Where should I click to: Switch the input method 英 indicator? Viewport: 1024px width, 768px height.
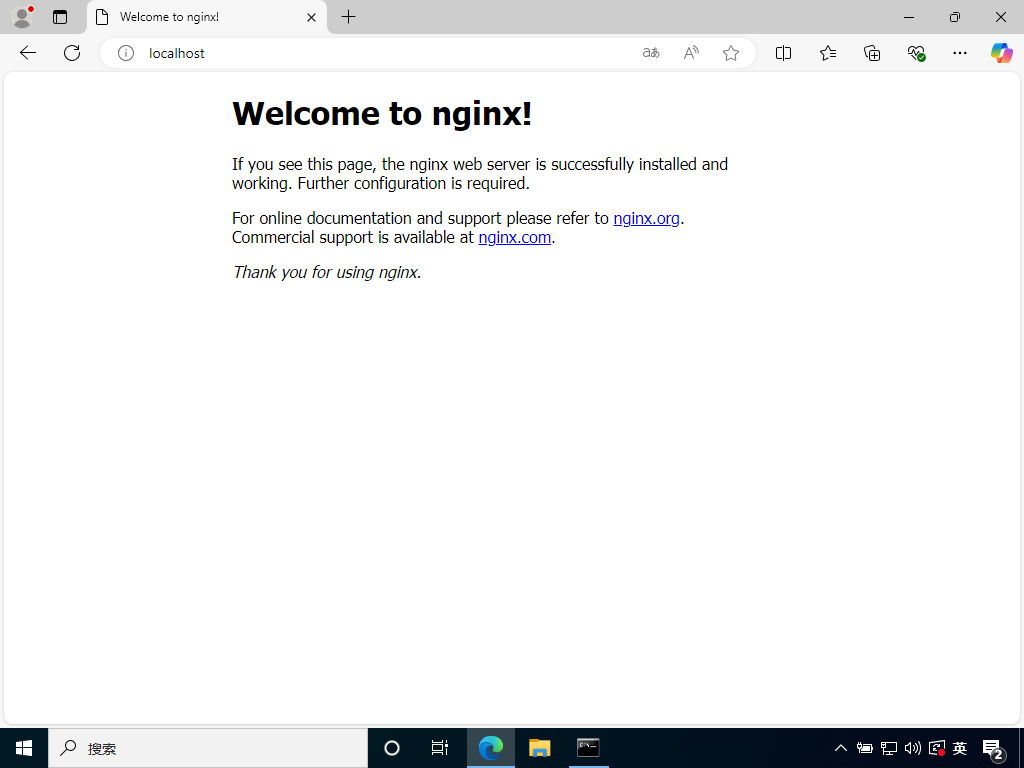coord(960,748)
